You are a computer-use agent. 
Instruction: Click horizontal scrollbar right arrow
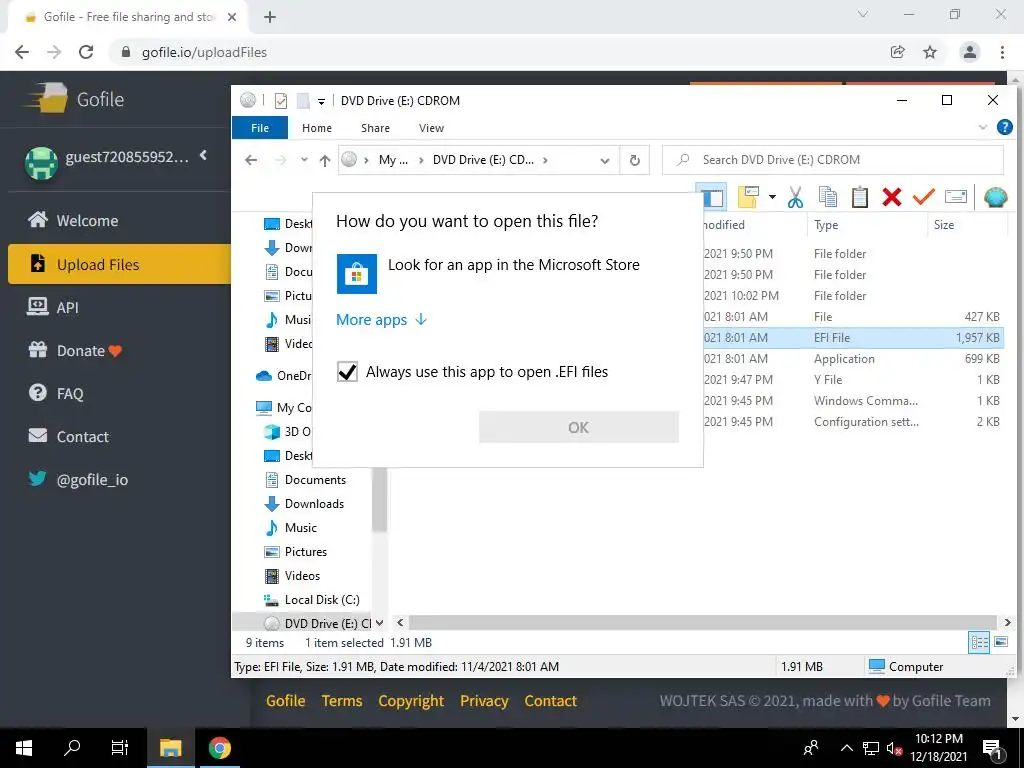tap(1007, 622)
